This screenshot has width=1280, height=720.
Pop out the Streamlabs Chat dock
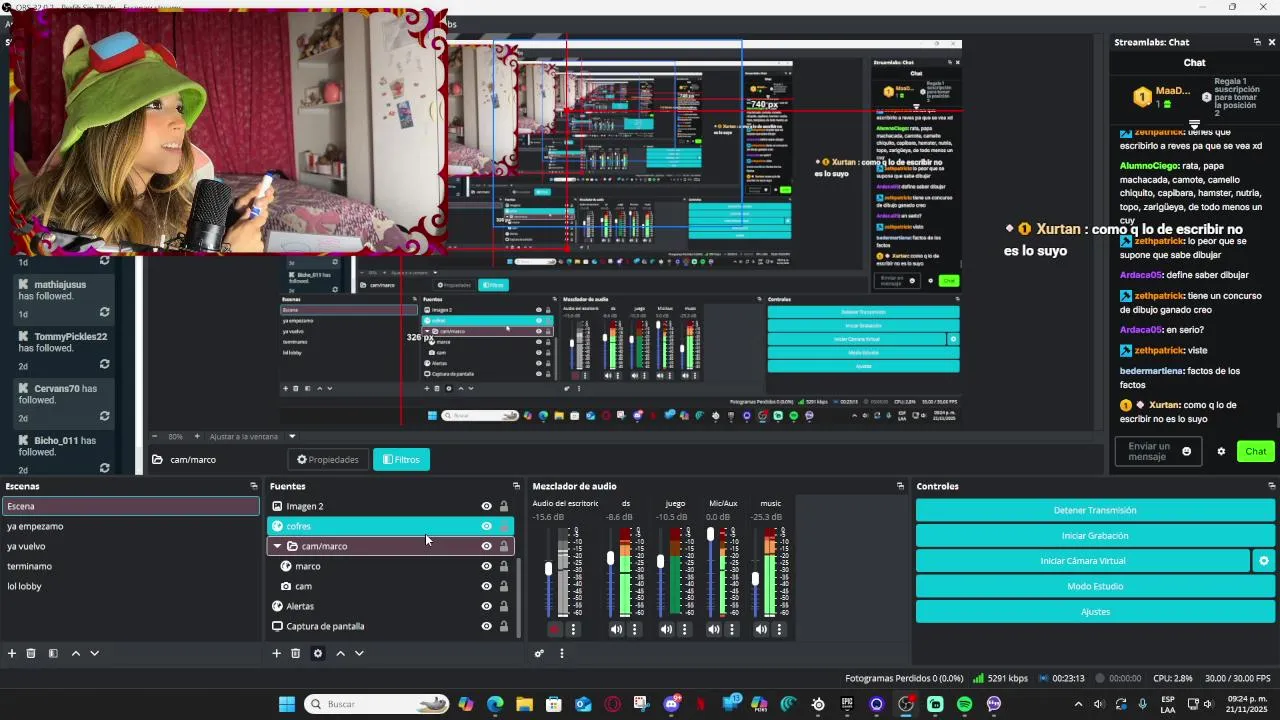click(x=1257, y=42)
